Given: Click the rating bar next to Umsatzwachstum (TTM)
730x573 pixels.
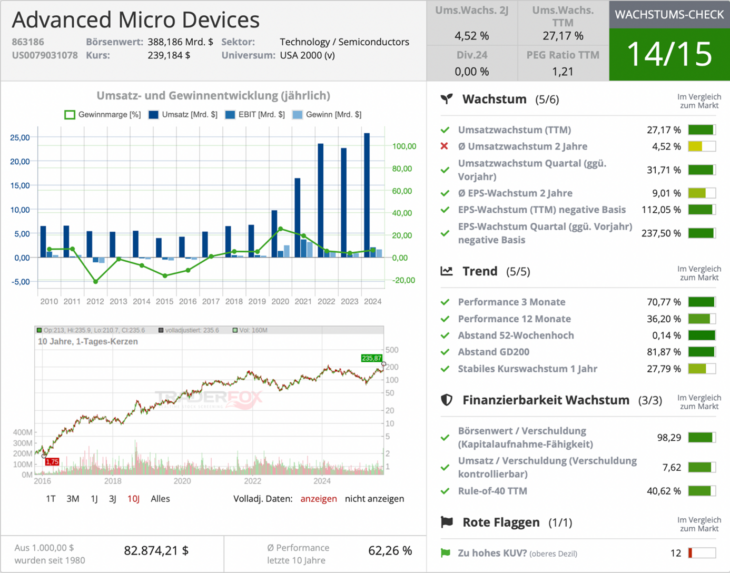Looking at the screenshot, I should coord(701,130).
